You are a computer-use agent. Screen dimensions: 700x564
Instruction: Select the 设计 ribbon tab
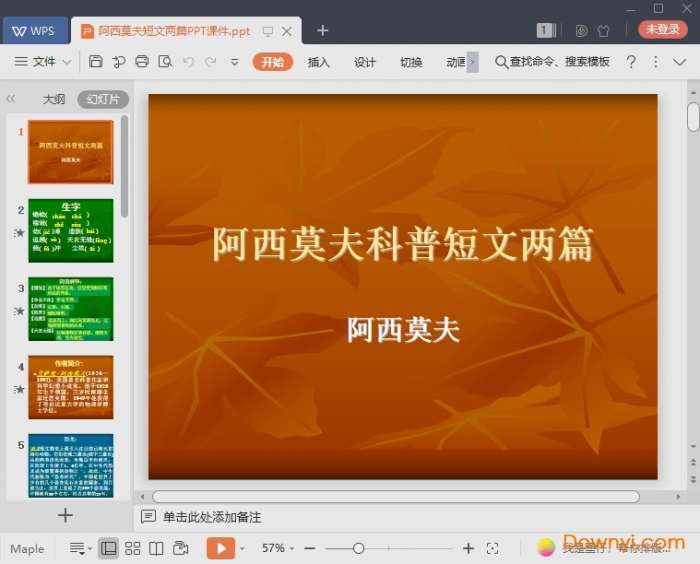click(365, 62)
